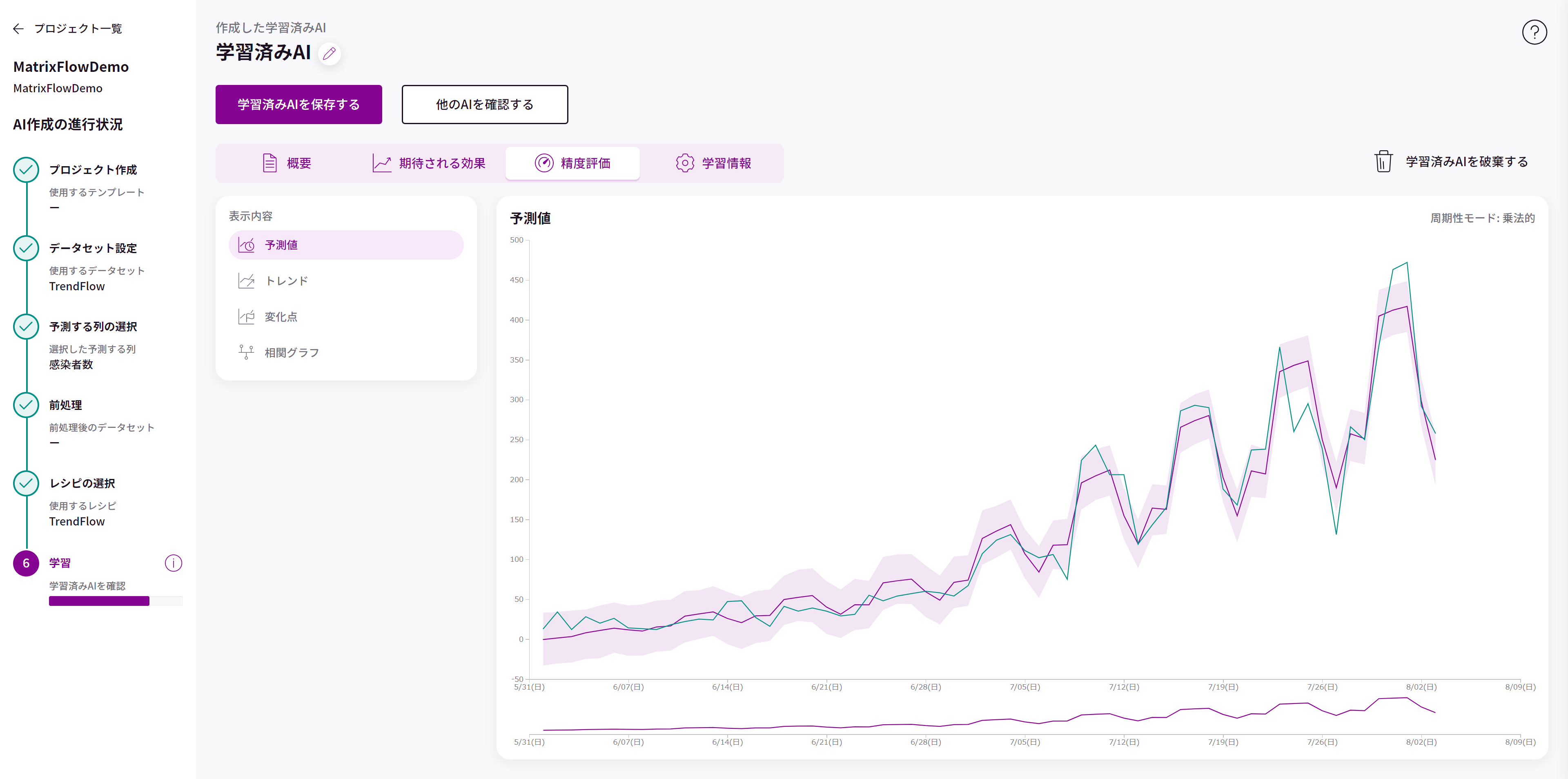Image resolution: width=1568 pixels, height=779 pixels.
Task: Click the 他のAIを確認する button
Action: point(485,105)
